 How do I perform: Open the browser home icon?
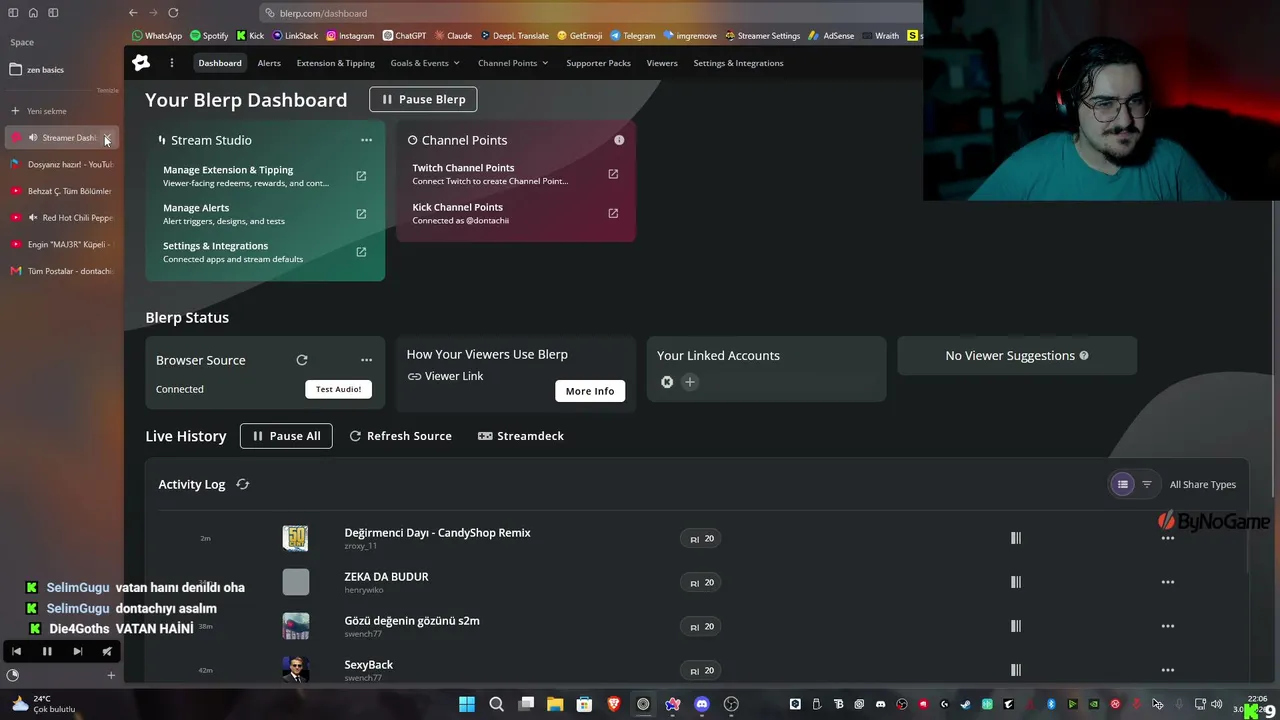[33, 13]
